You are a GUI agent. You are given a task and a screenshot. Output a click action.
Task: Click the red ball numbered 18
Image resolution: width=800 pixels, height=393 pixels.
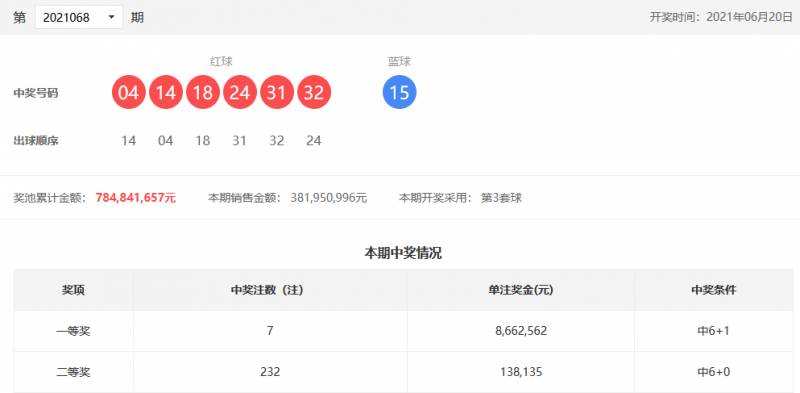(x=203, y=92)
